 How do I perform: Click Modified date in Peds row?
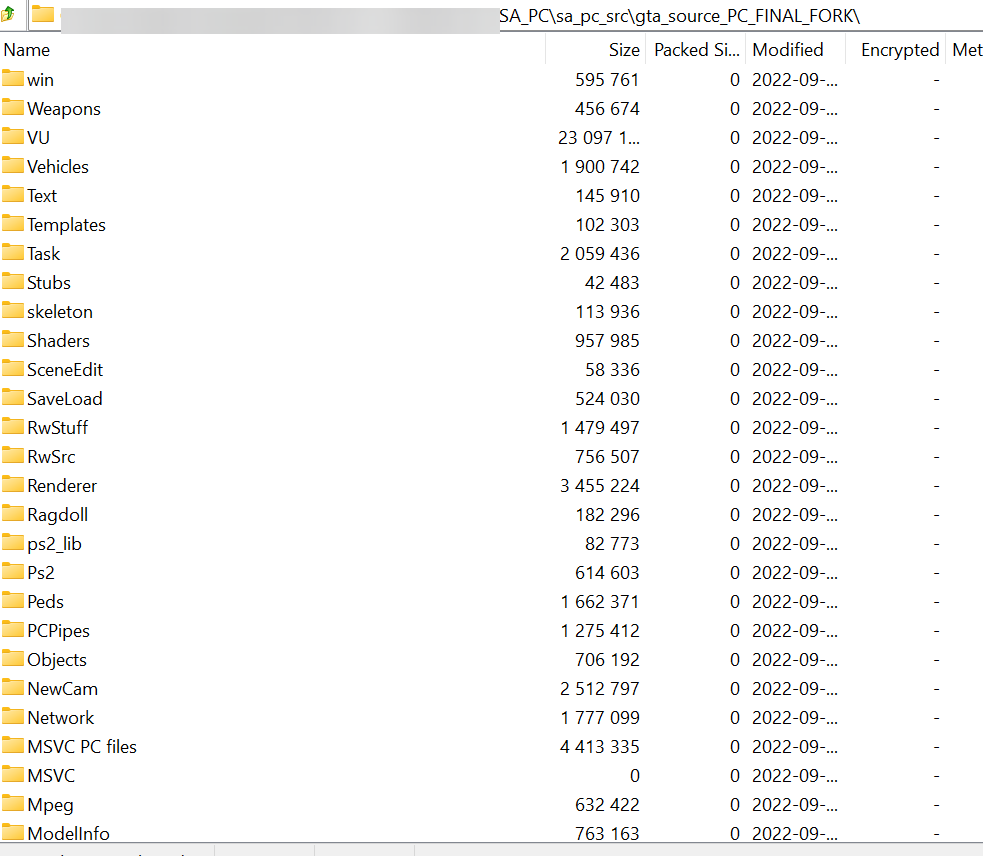(795, 601)
